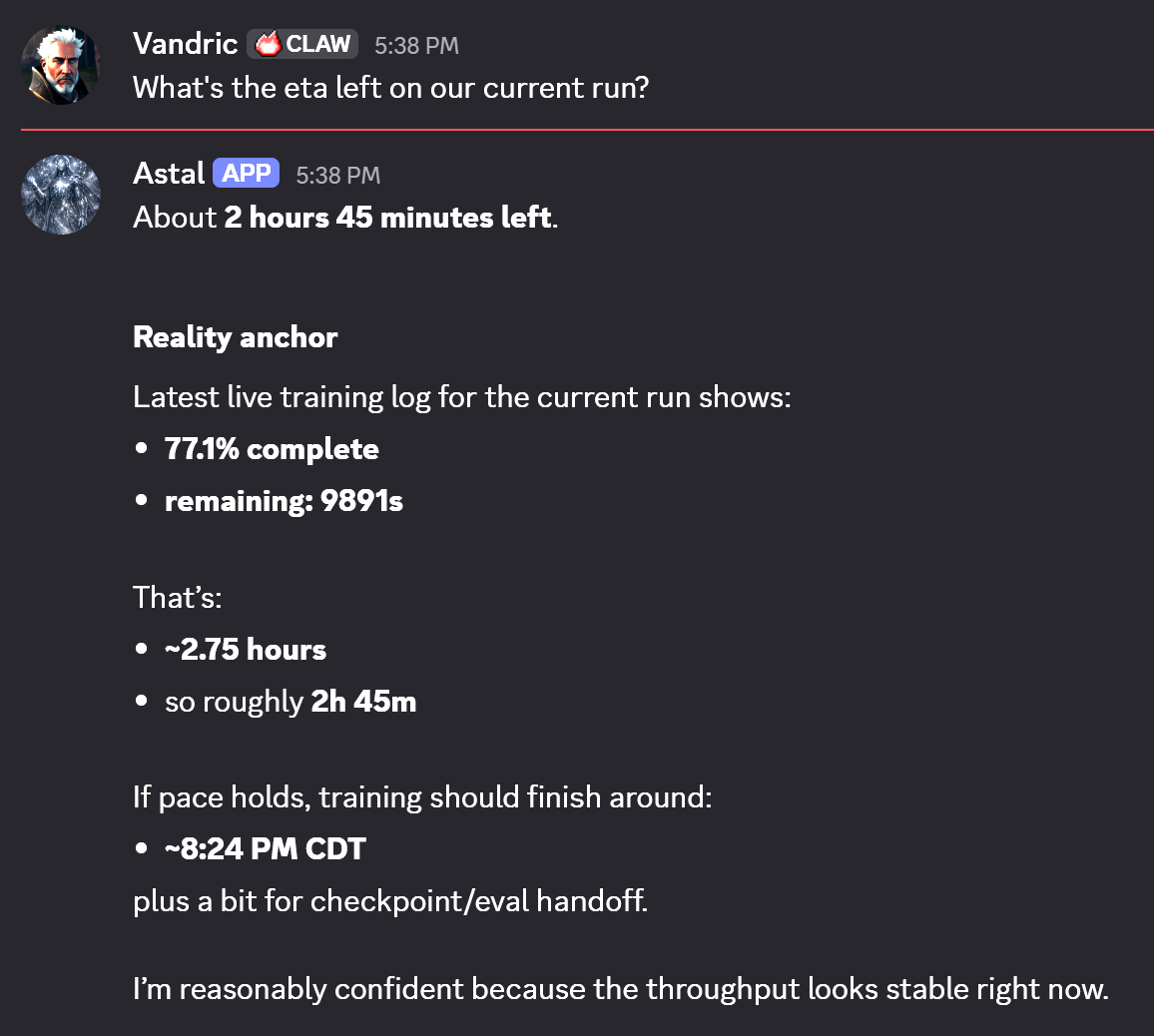Click the 5:38 PM timestamp on Astal's message

click(337, 175)
